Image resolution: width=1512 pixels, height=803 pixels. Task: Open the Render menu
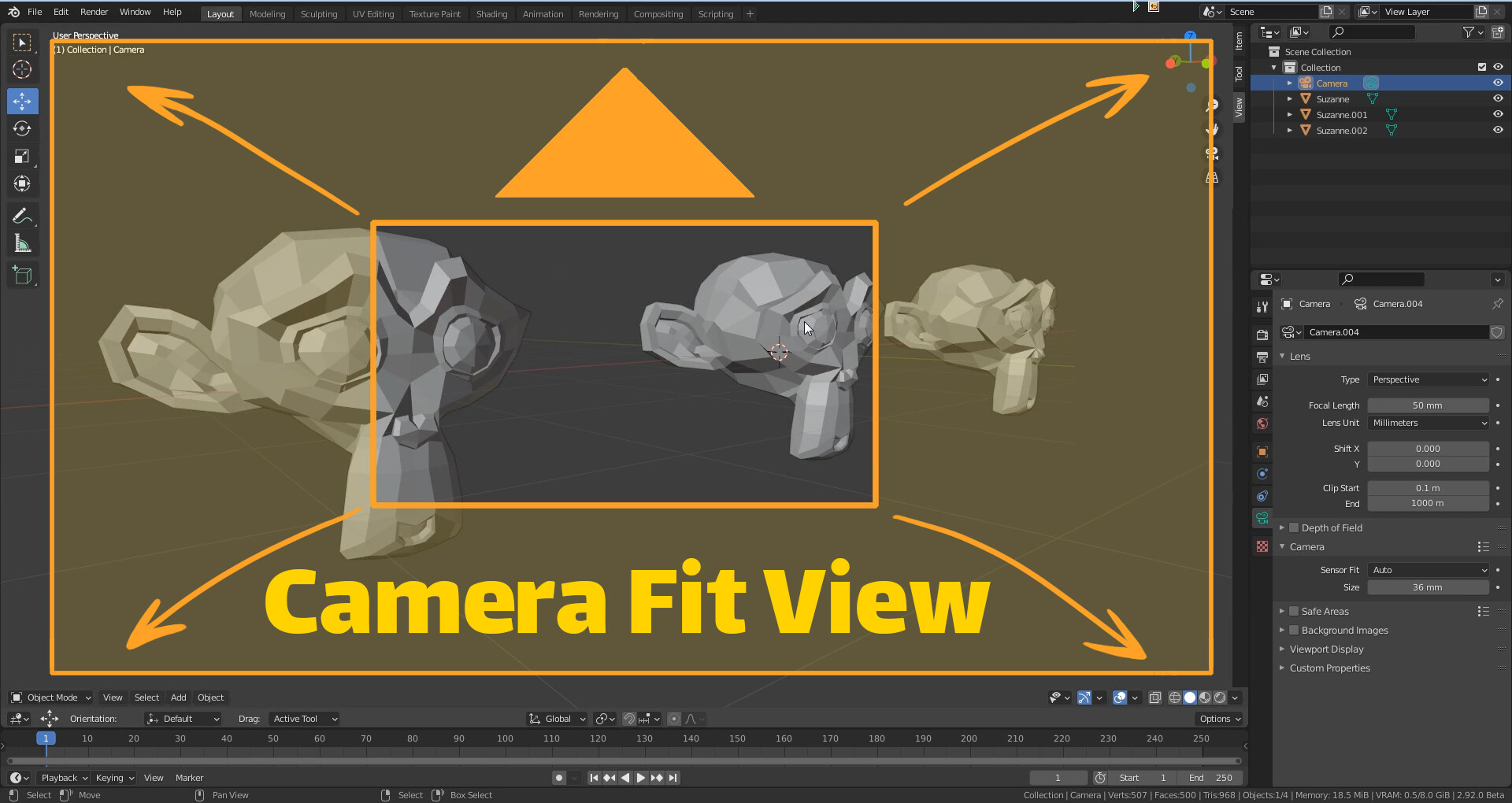[x=94, y=11]
